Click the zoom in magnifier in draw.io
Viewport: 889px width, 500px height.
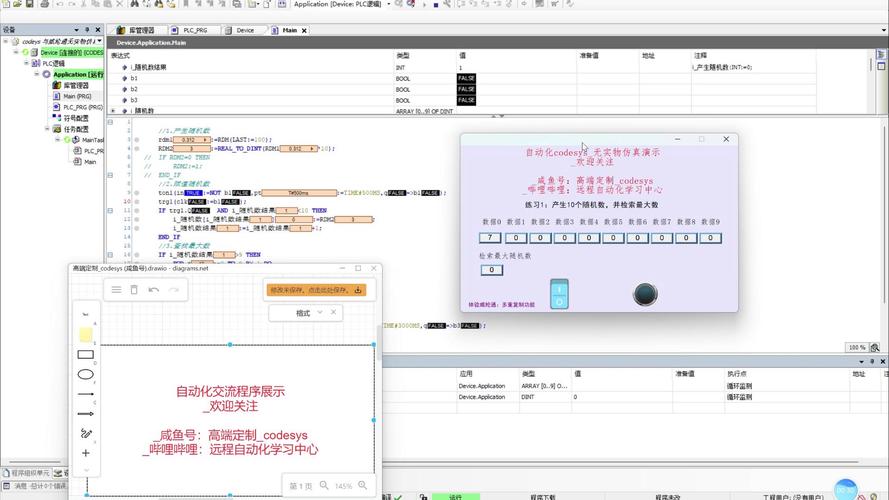click(x=362, y=485)
